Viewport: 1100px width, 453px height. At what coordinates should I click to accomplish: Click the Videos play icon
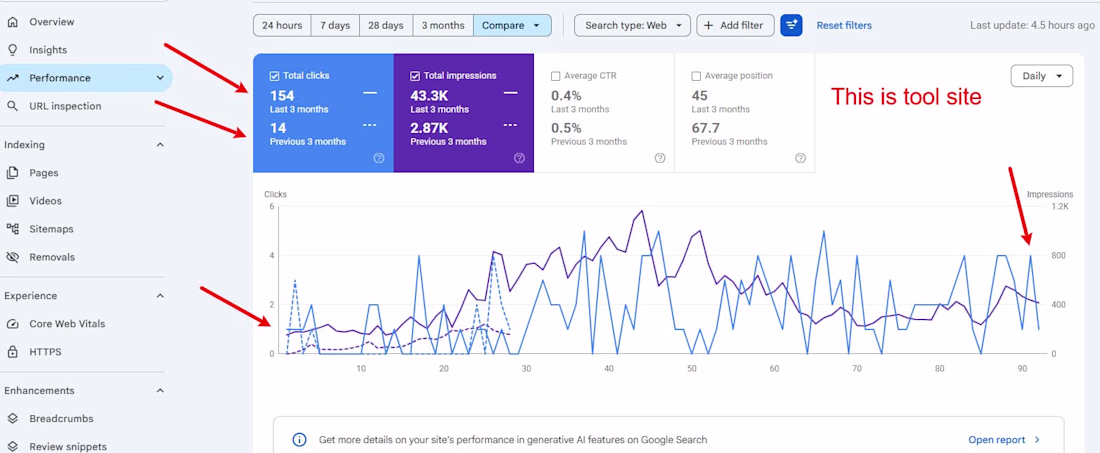tap(12, 201)
